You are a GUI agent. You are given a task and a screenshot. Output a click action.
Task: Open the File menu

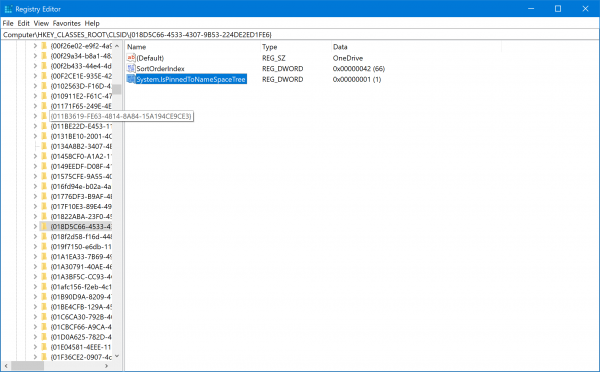(8, 23)
